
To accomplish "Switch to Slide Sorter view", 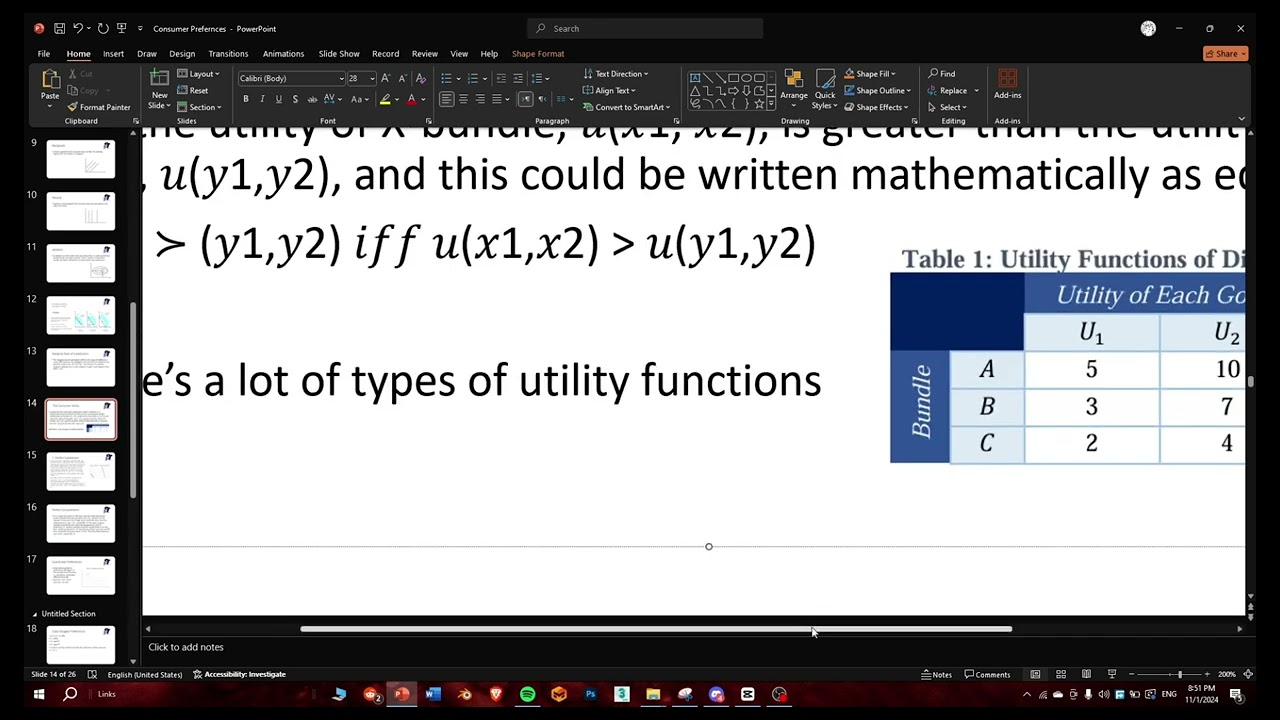I will [x=1061, y=674].
